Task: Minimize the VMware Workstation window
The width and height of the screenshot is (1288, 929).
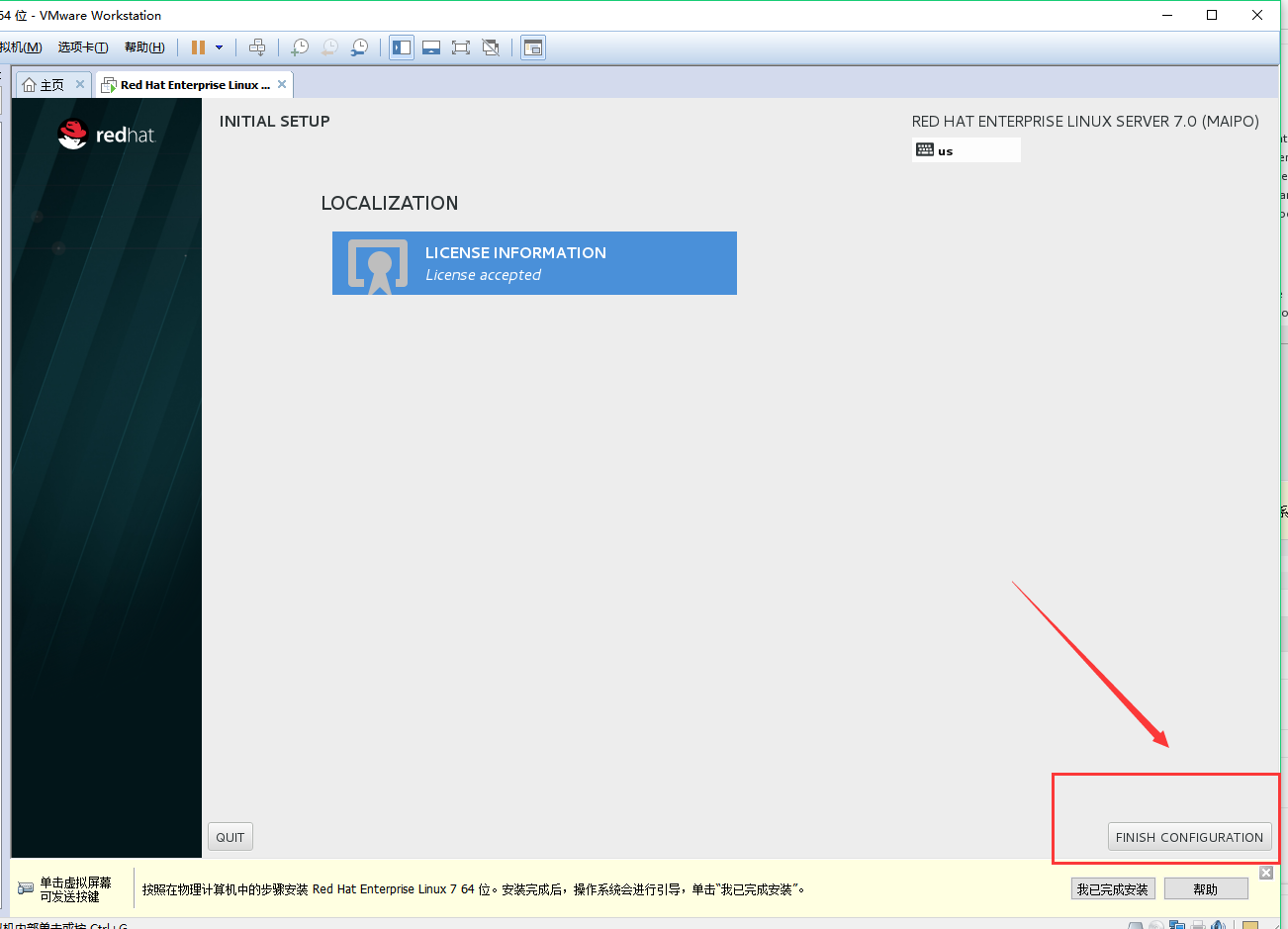Action: [x=1167, y=15]
